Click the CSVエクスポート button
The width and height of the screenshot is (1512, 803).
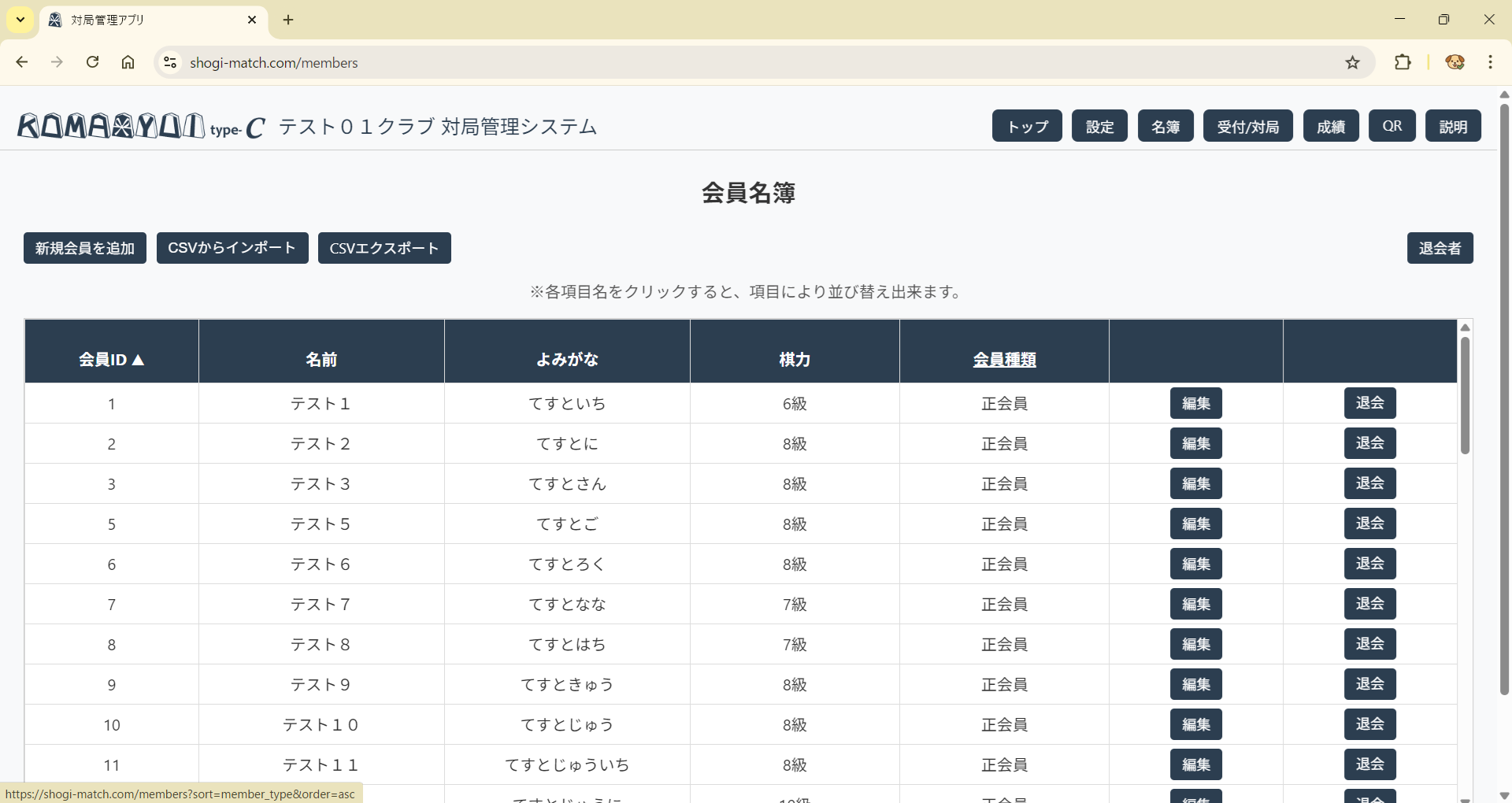384,248
